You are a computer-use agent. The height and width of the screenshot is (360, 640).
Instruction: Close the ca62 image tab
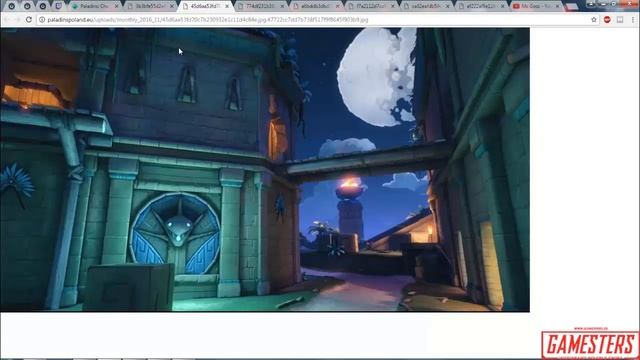[448, 7]
